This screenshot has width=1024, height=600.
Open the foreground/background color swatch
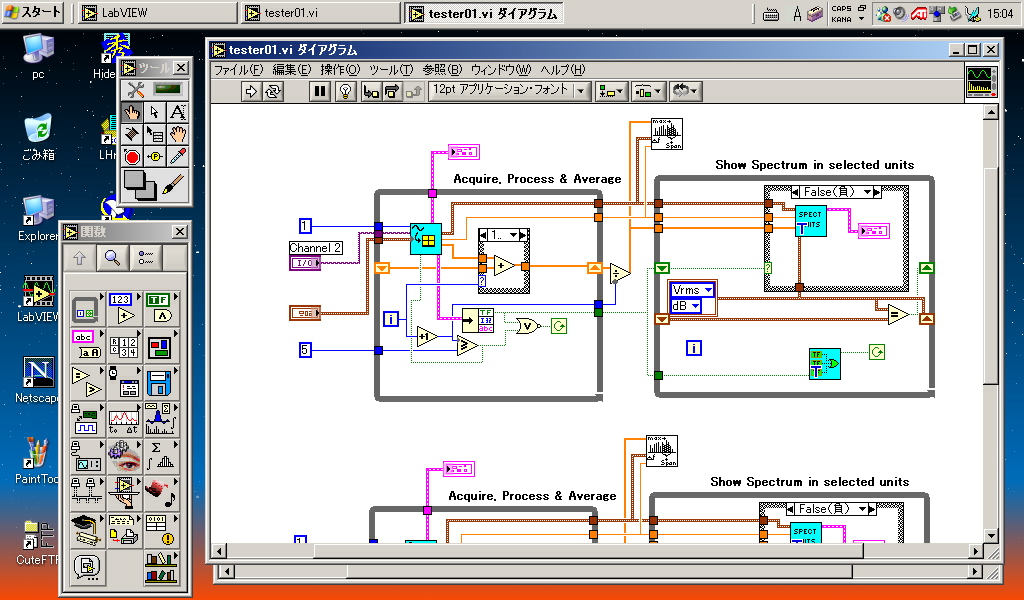click(140, 185)
